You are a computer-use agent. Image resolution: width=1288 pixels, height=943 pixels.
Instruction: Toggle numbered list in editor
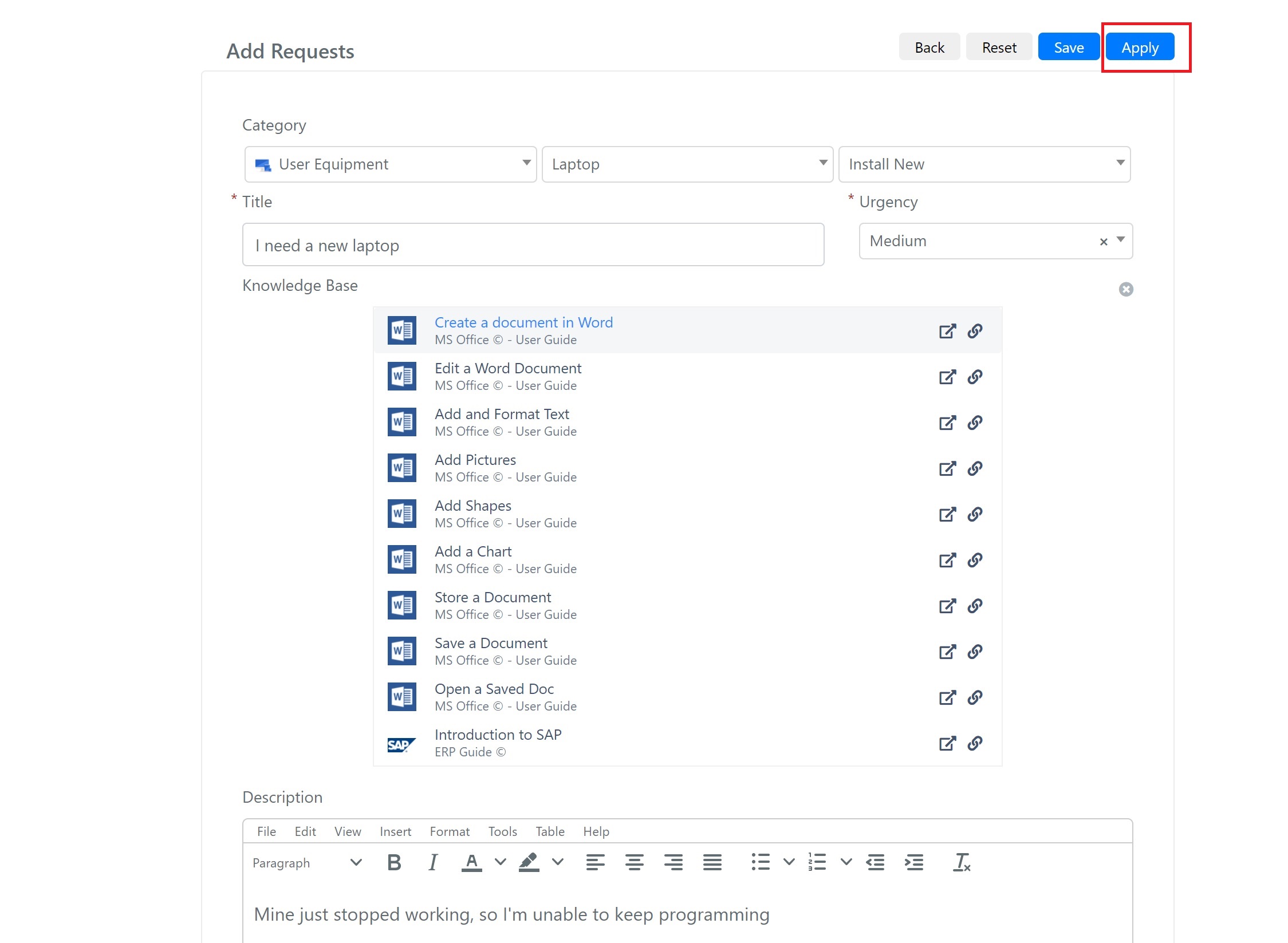[817, 862]
